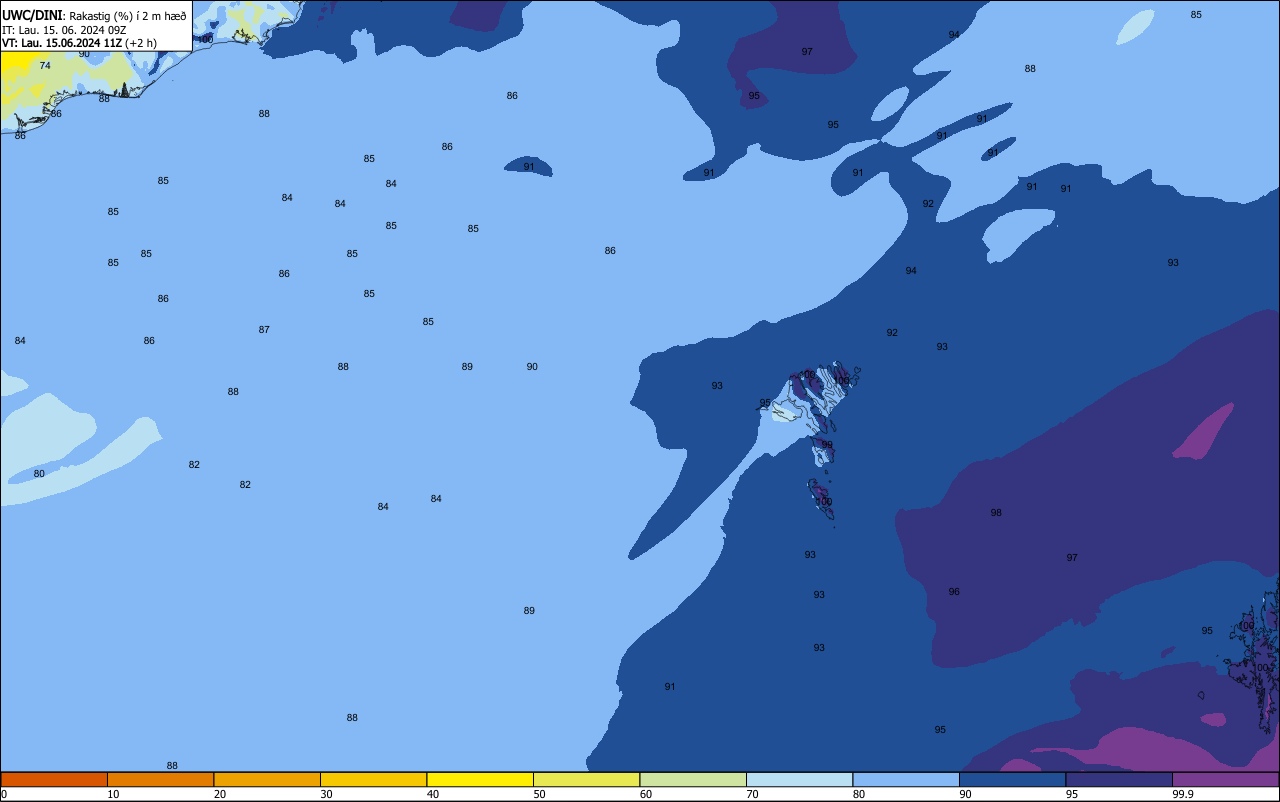
Task: Pick the 80–90 light blue legend swatch
Action: click(906, 779)
